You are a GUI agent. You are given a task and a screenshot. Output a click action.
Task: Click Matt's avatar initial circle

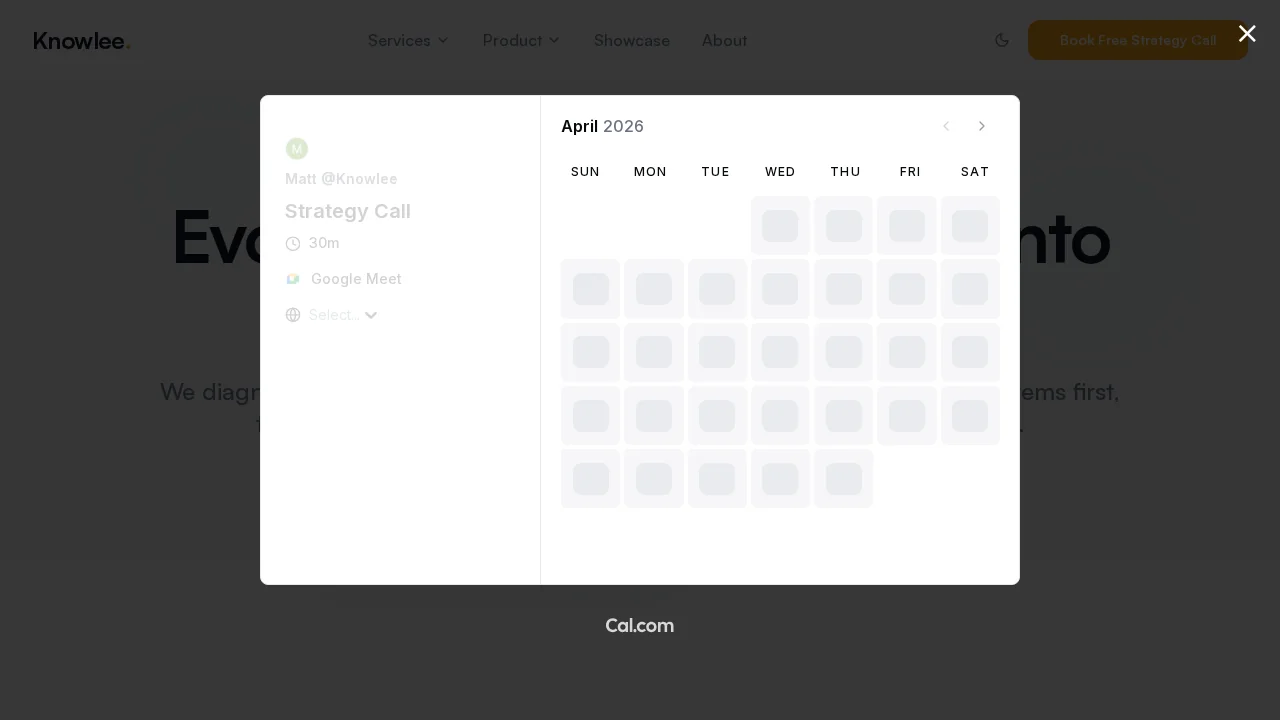pyautogui.click(x=297, y=148)
